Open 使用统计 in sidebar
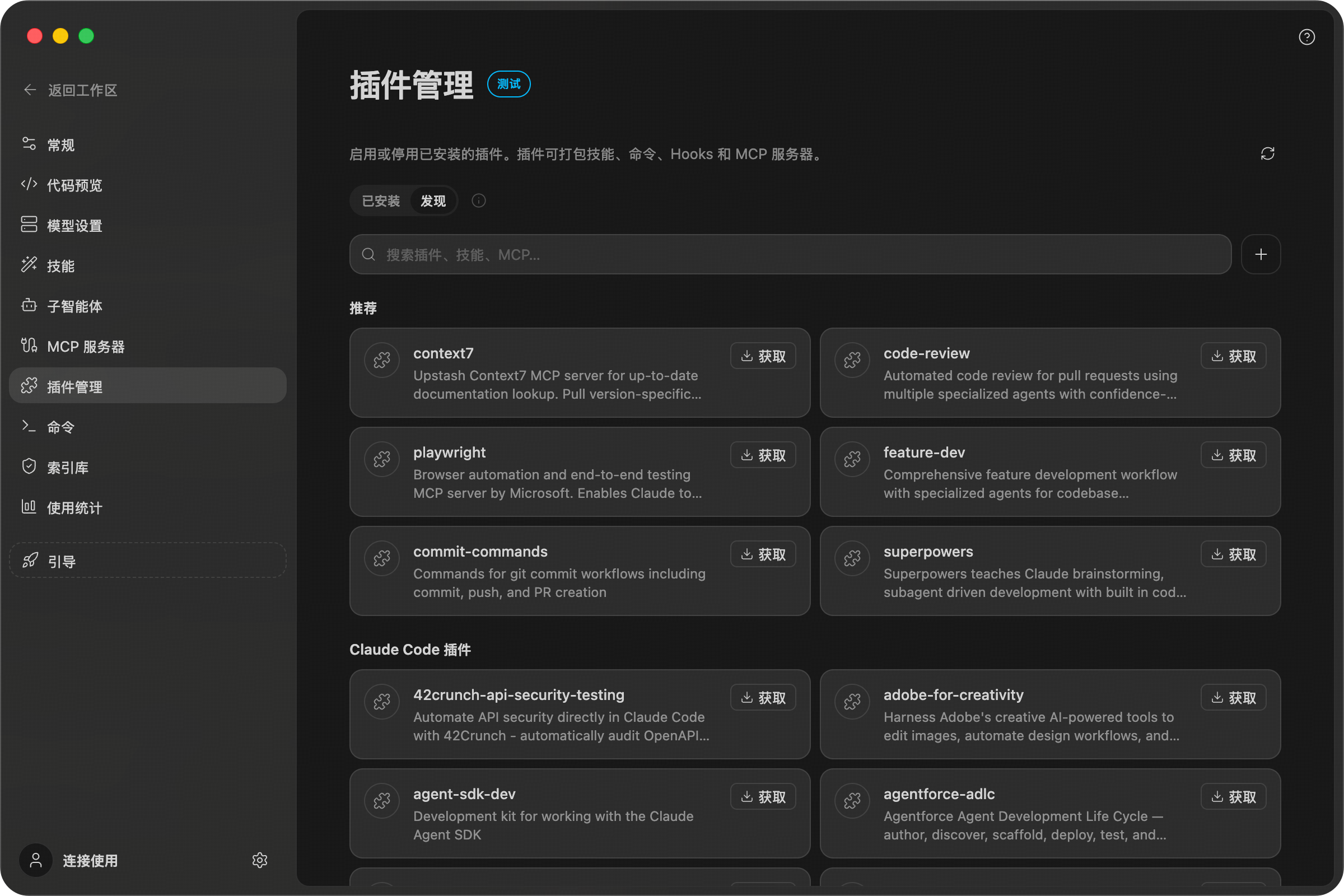1344x896 pixels. [x=147, y=507]
